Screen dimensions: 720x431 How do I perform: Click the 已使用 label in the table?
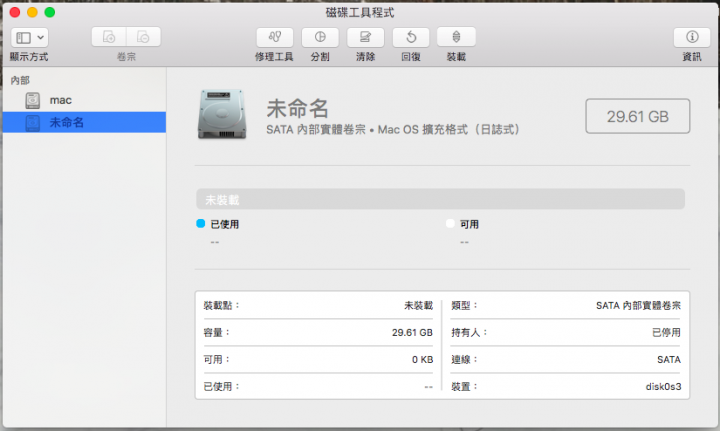221,386
